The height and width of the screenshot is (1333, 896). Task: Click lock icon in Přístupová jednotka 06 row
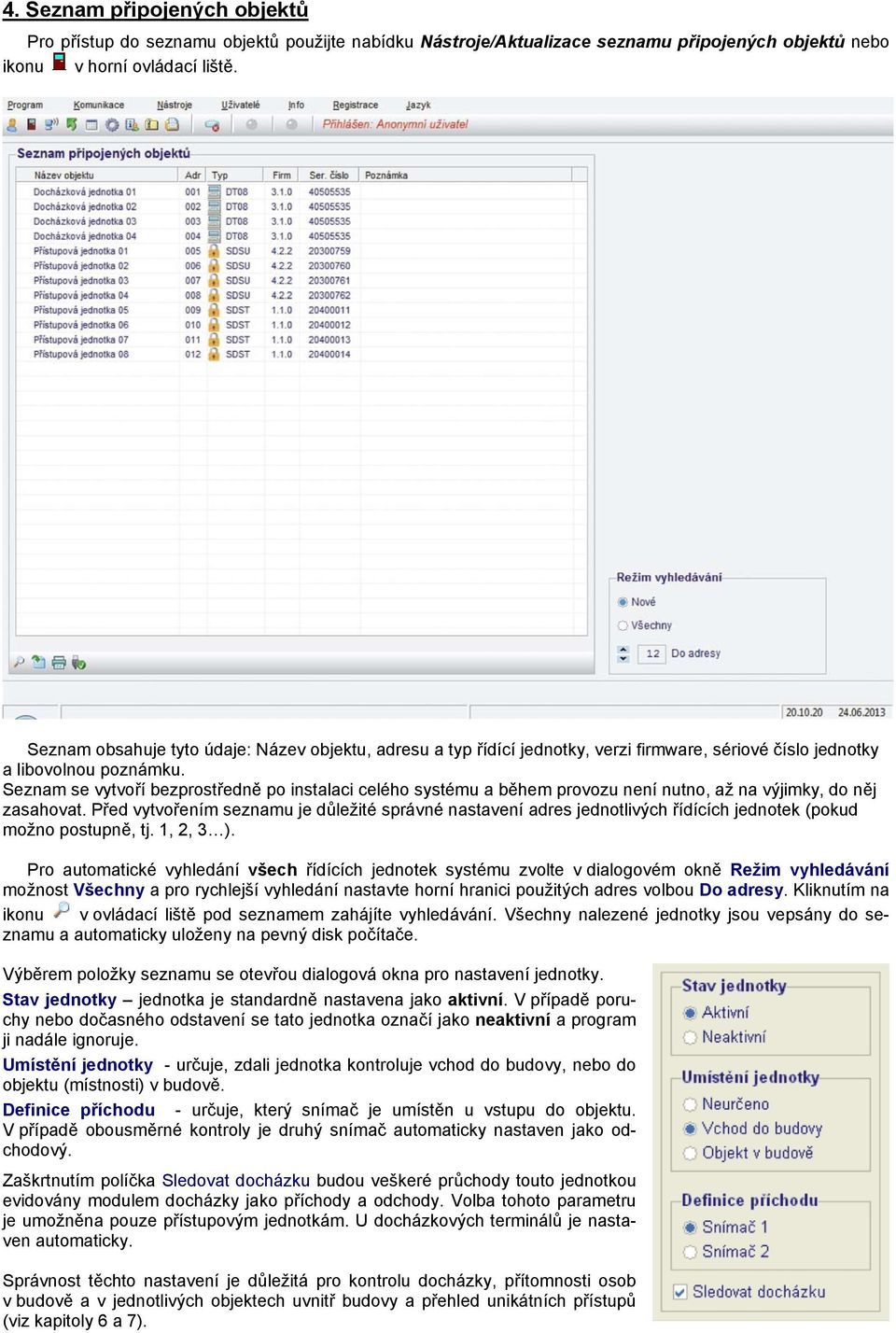click(x=214, y=325)
